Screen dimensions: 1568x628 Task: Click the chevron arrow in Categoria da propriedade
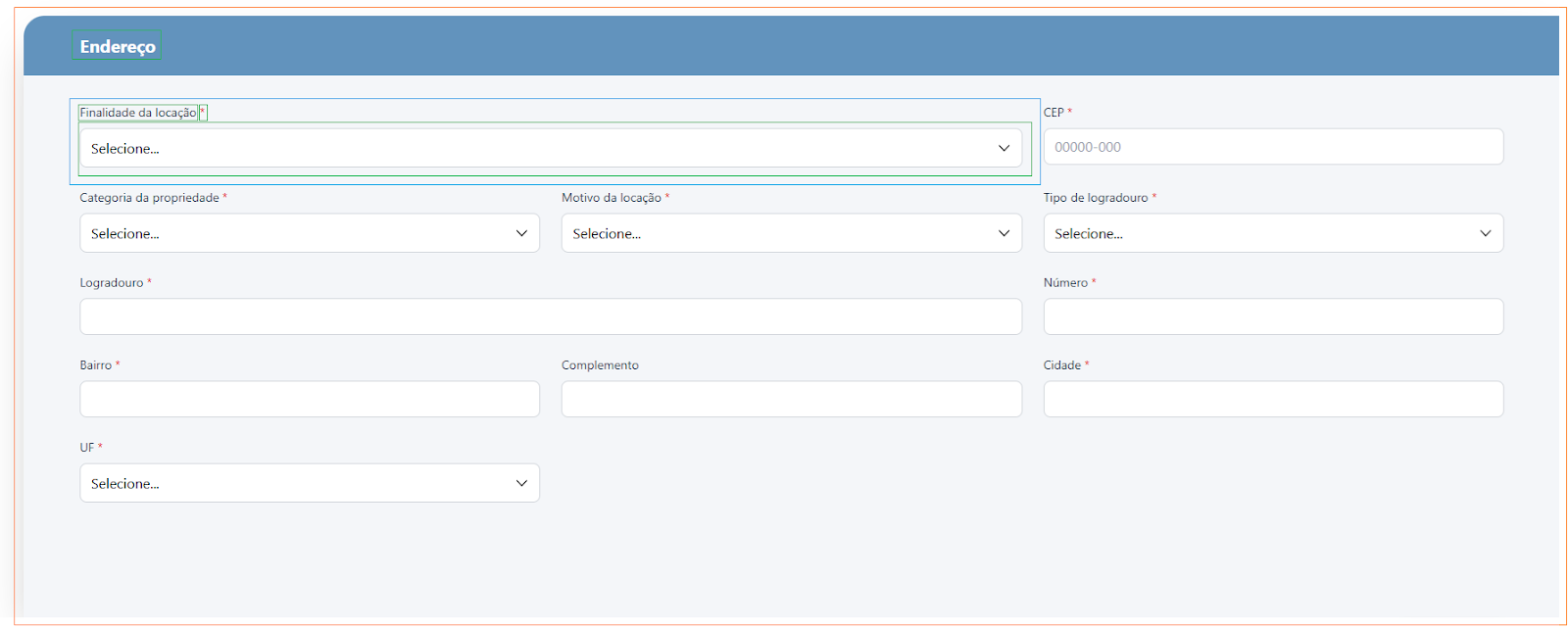pyautogui.click(x=521, y=234)
